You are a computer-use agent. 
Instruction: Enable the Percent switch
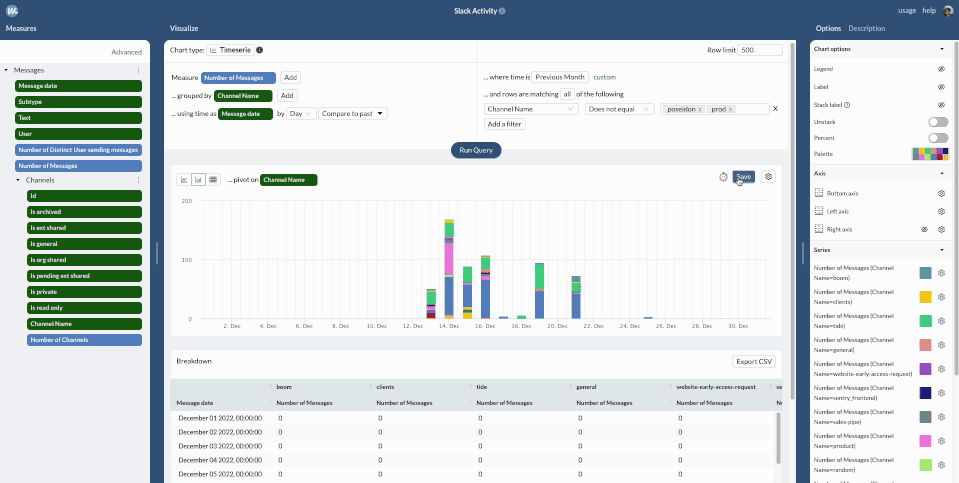[x=938, y=138]
